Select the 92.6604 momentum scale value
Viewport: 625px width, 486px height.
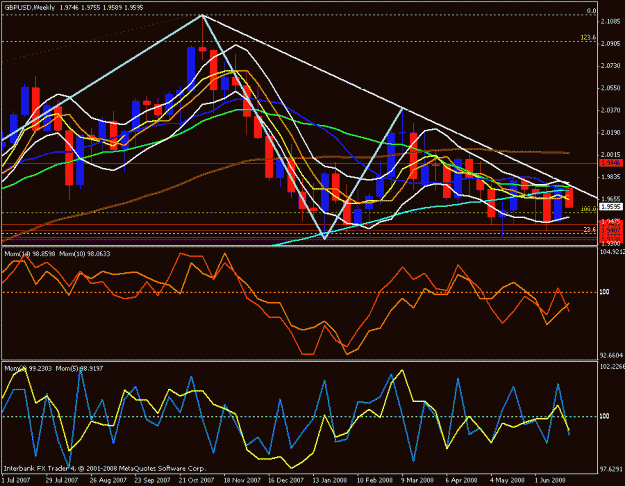click(x=611, y=355)
